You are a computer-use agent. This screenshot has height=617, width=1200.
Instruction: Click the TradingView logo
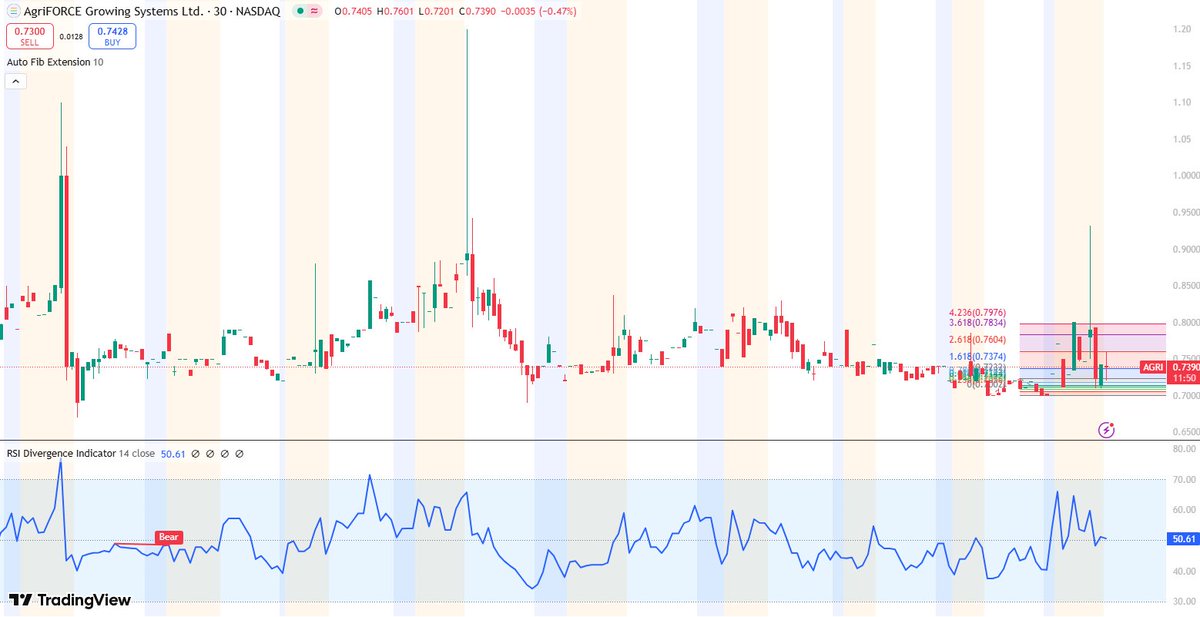[x=69, y=600]
